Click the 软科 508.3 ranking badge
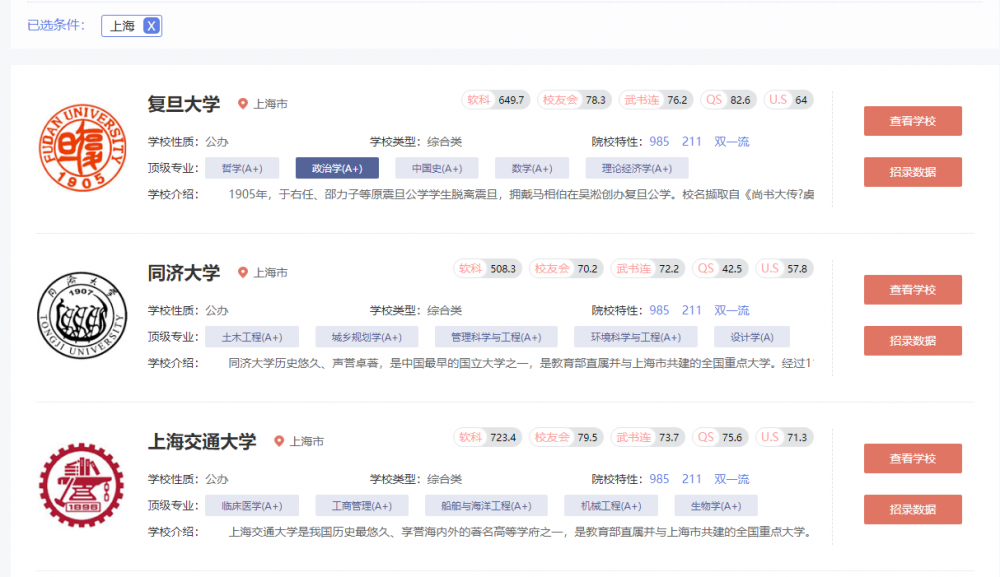 [488, 269]
